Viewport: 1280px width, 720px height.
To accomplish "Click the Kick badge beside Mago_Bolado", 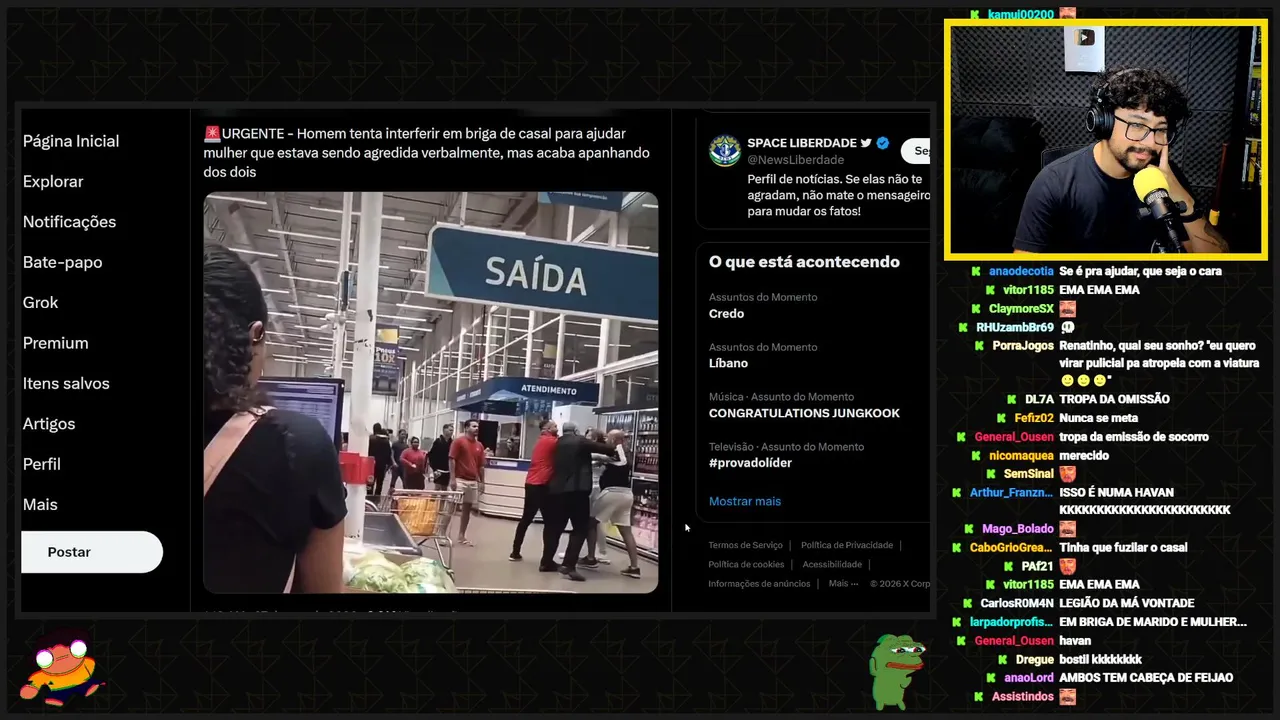I will (x=970, y=529).
